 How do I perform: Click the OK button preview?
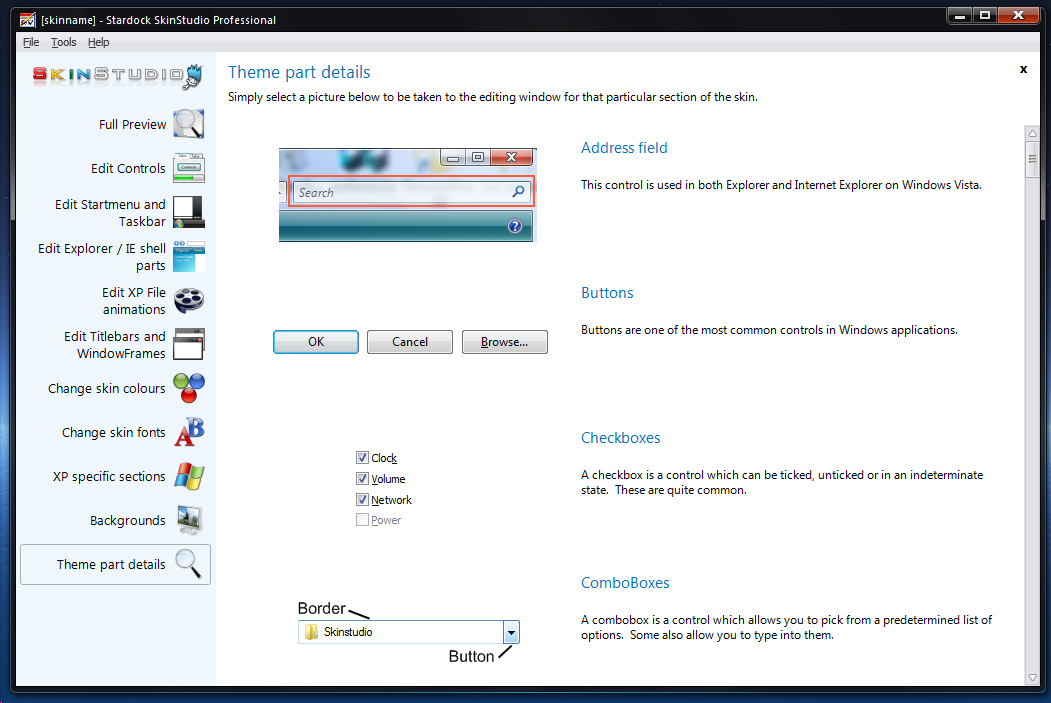click(316, 342)
